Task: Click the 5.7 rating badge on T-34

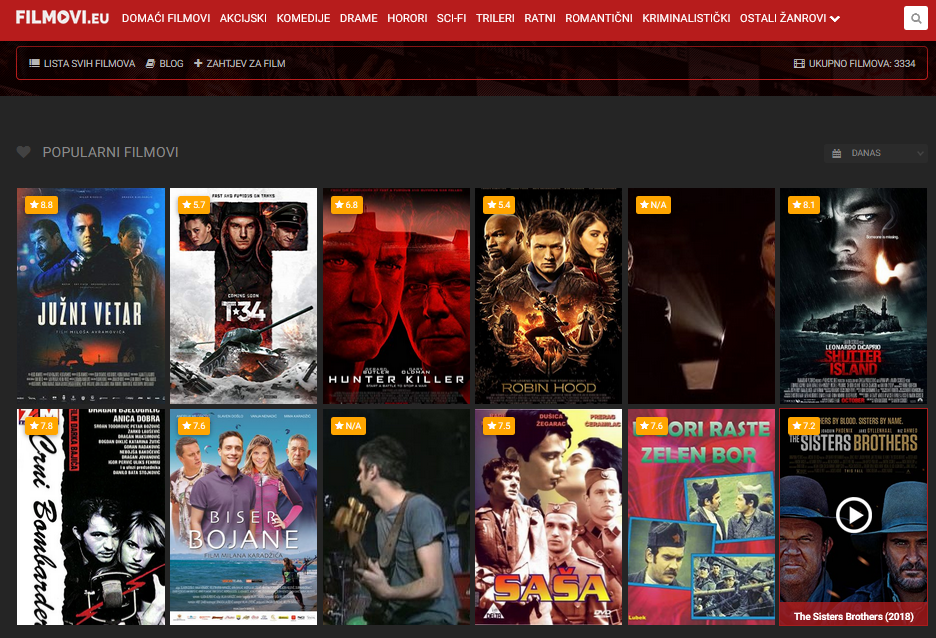Action: [x=194, y=205]
